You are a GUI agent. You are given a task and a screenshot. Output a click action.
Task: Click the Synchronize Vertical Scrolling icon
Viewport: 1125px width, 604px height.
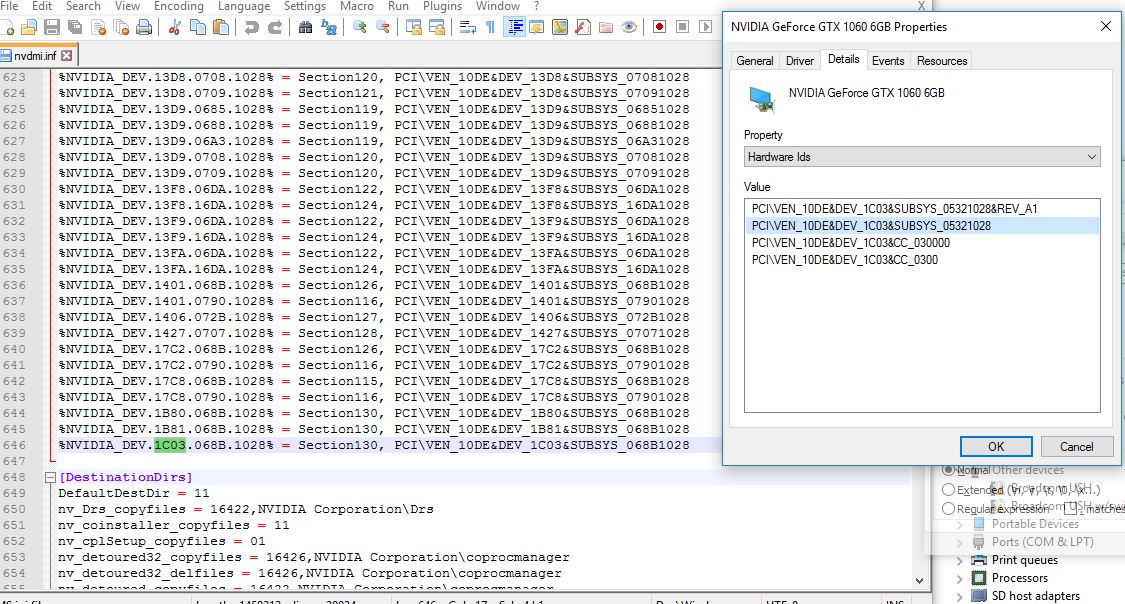point(413,27)
